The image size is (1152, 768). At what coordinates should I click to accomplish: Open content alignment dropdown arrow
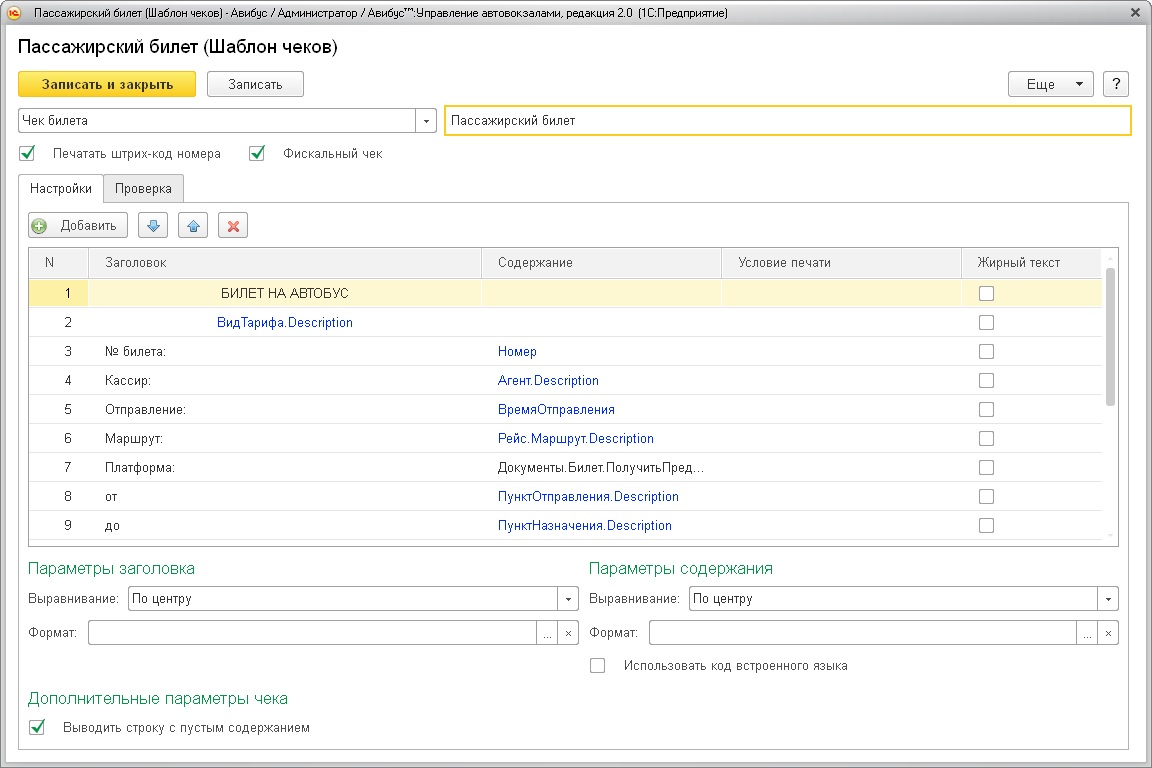[x=1108, y=599]
